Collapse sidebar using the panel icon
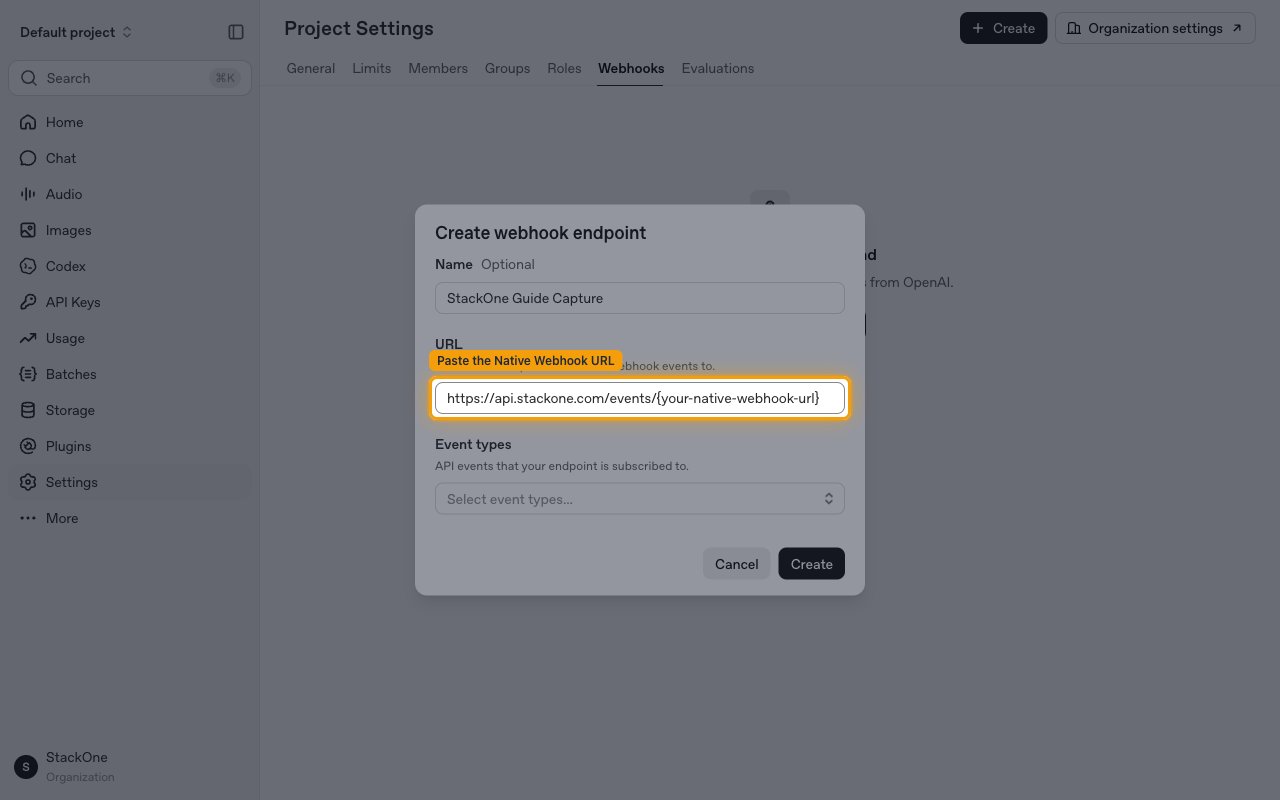The width and height of the screenshot is (1280, 800). [x=236, y=32]
